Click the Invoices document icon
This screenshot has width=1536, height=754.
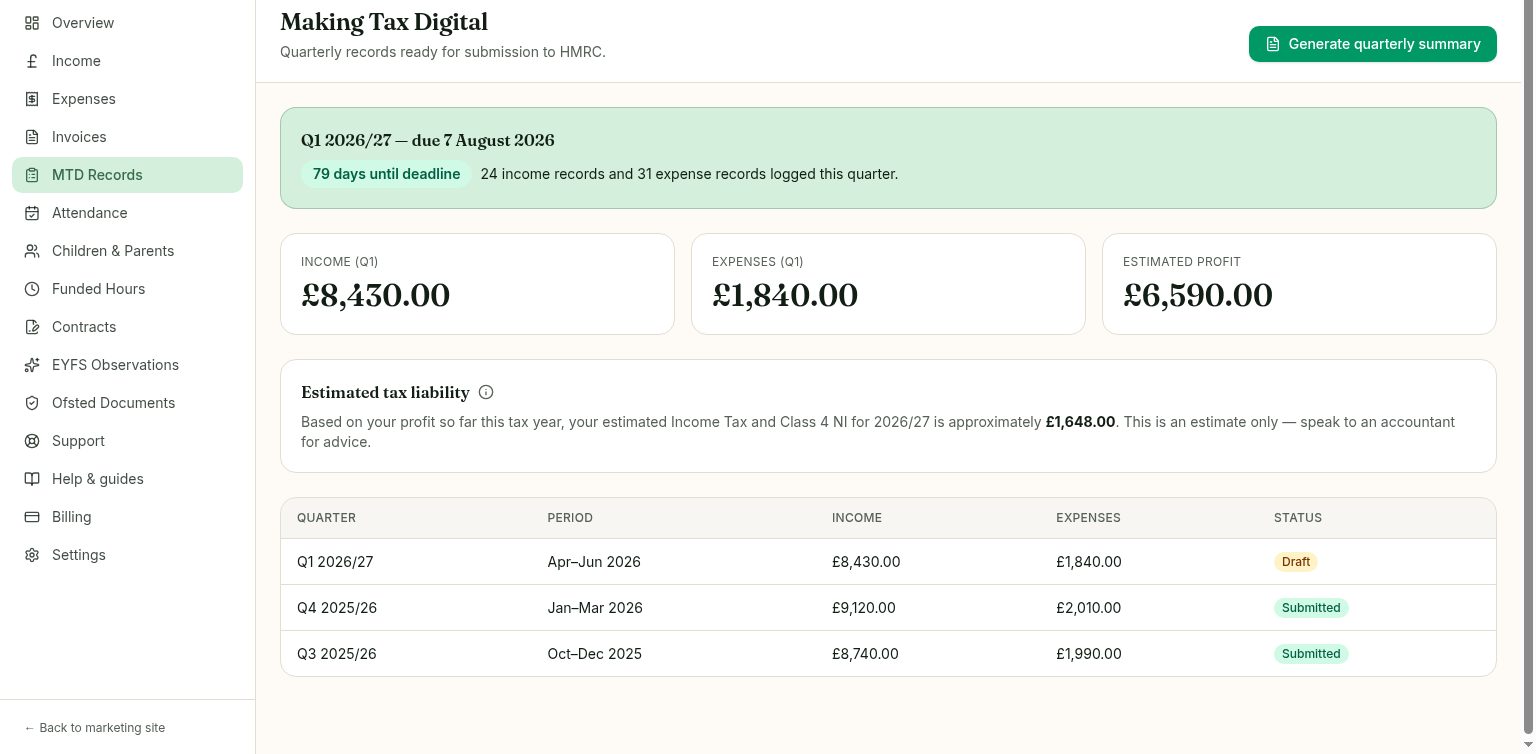(32, 137)
